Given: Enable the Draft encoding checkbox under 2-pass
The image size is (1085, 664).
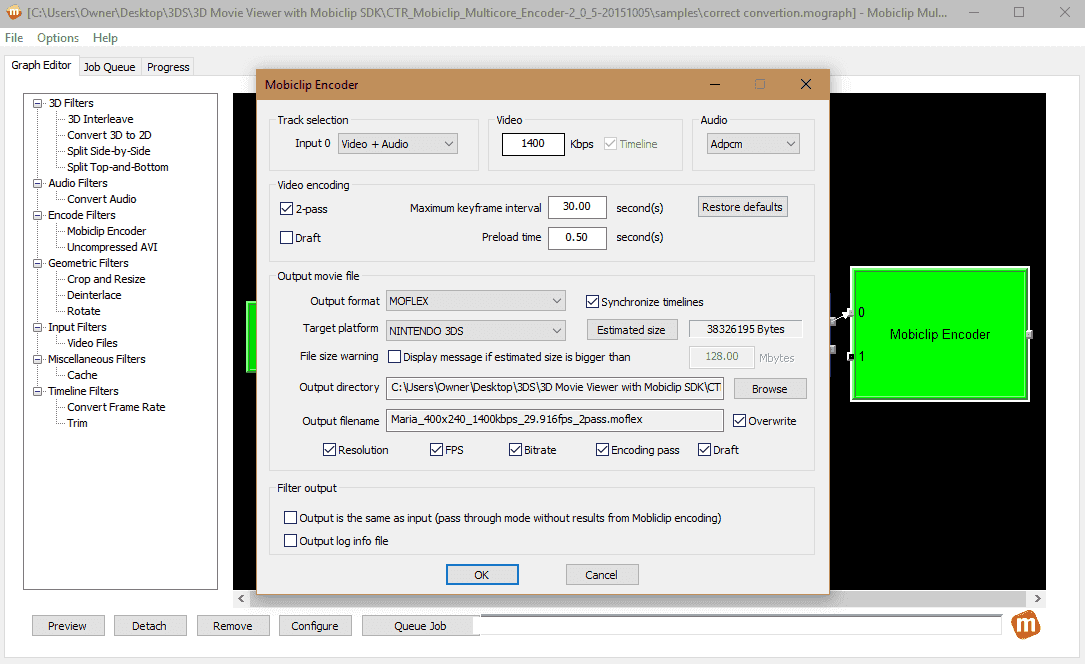Looking at the screenshot, I should point(286,237).
